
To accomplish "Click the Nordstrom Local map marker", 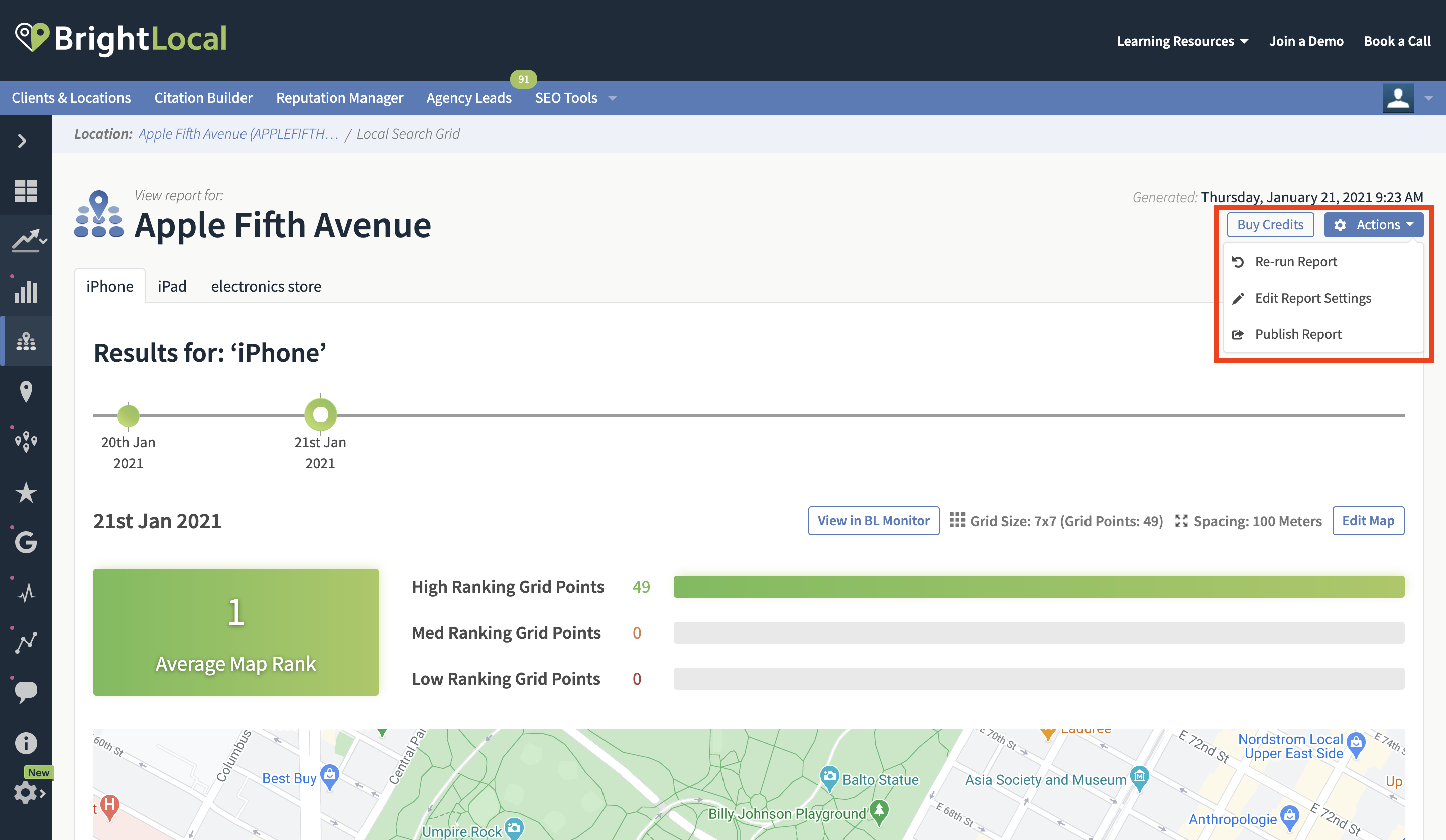I will click(1356, 744).
